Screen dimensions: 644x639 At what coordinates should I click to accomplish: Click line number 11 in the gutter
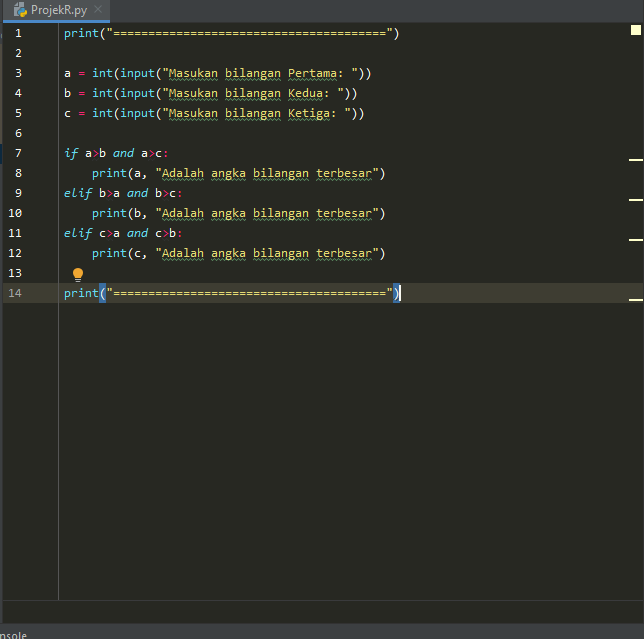tap(15, 233)
